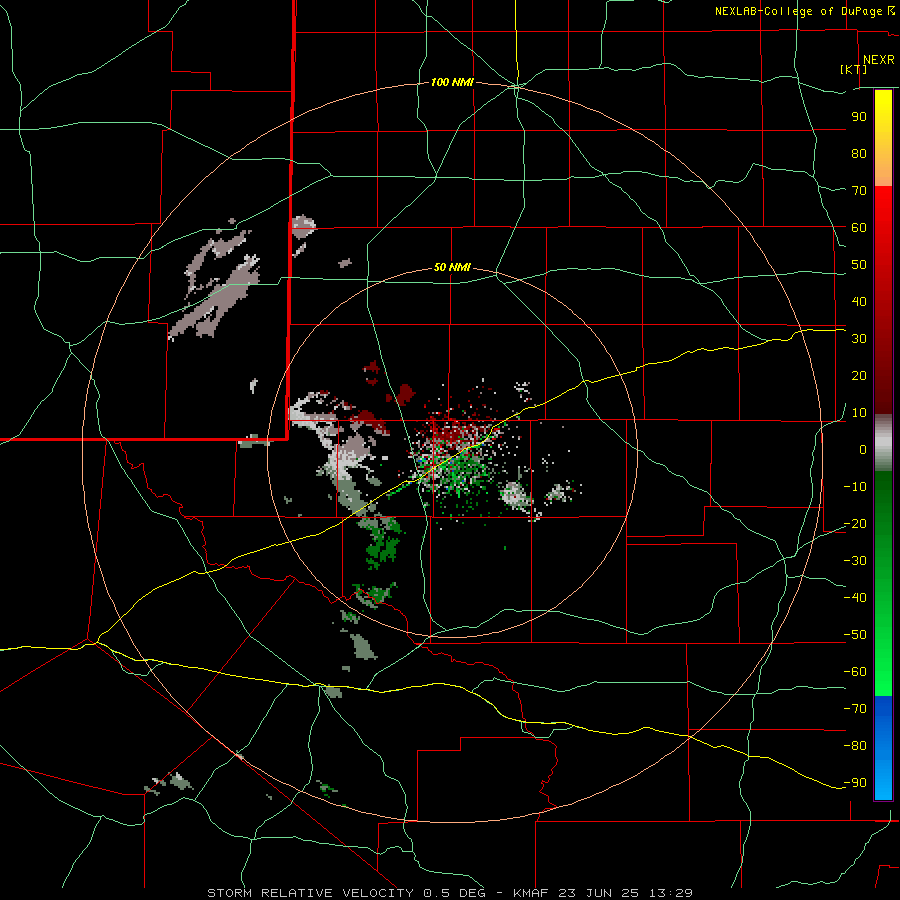This screenshot has height=900, width=900.
Task: Click the -20 value on the velocity scale
Action: tap(855, 523)
